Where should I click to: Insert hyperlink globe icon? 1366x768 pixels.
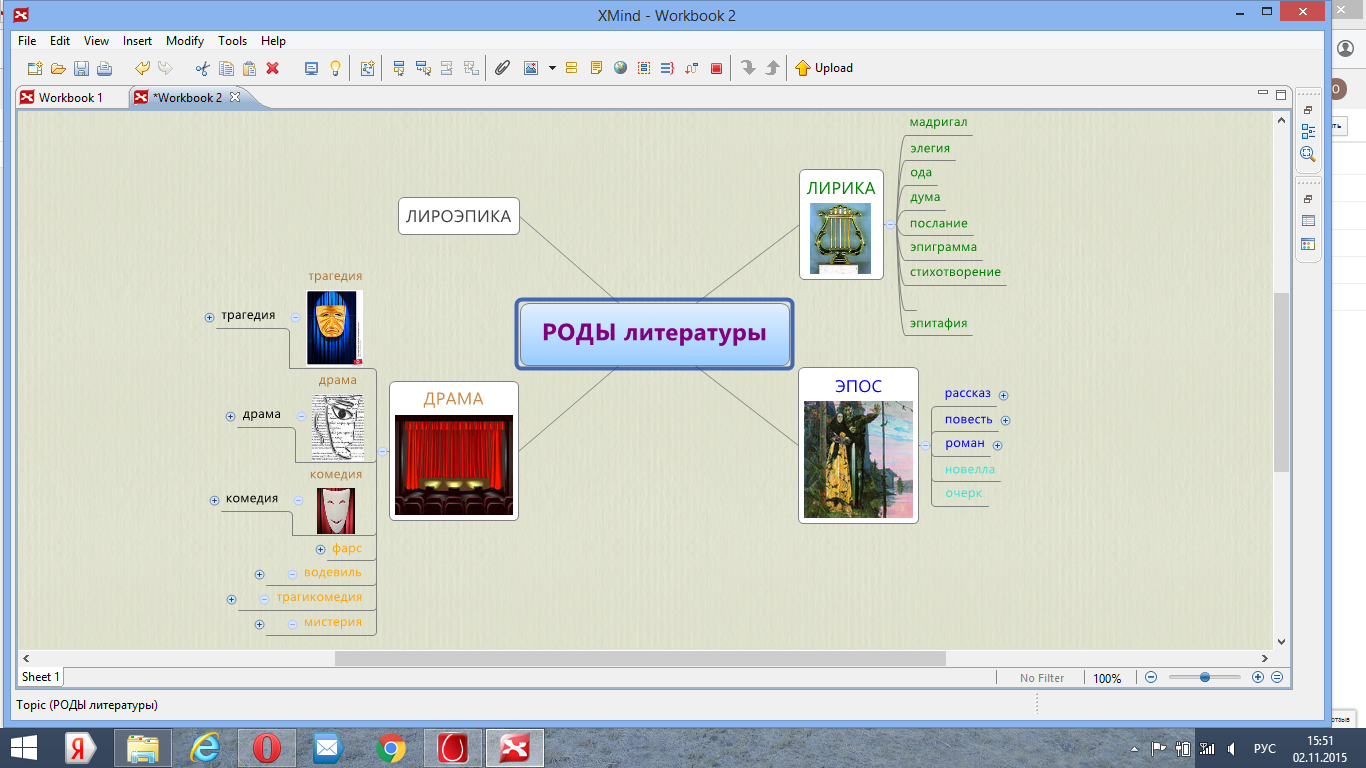click(620, 68)
